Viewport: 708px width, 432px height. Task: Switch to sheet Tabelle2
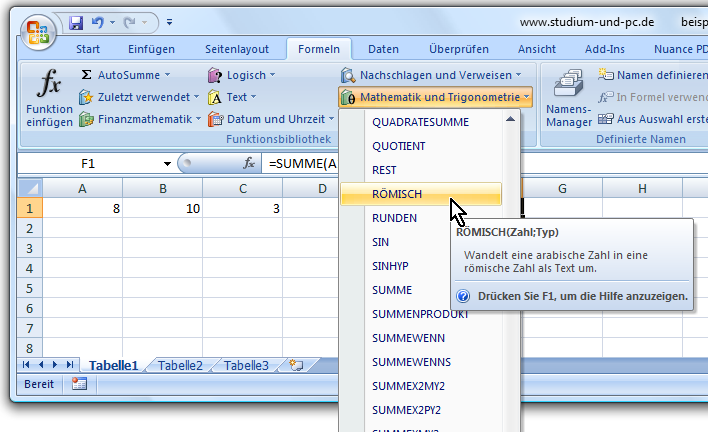180,365
